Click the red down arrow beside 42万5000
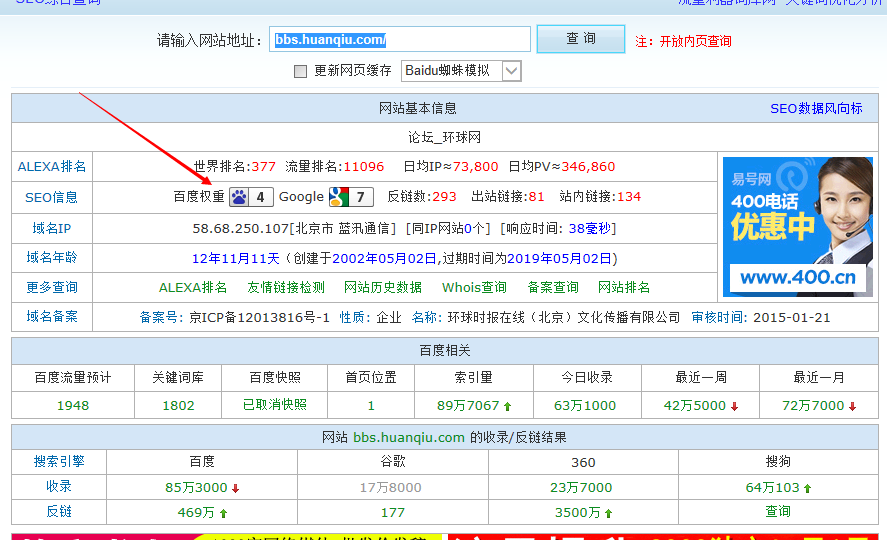The height and width of the screenshot is (540, 887). [x=734, y=406]
